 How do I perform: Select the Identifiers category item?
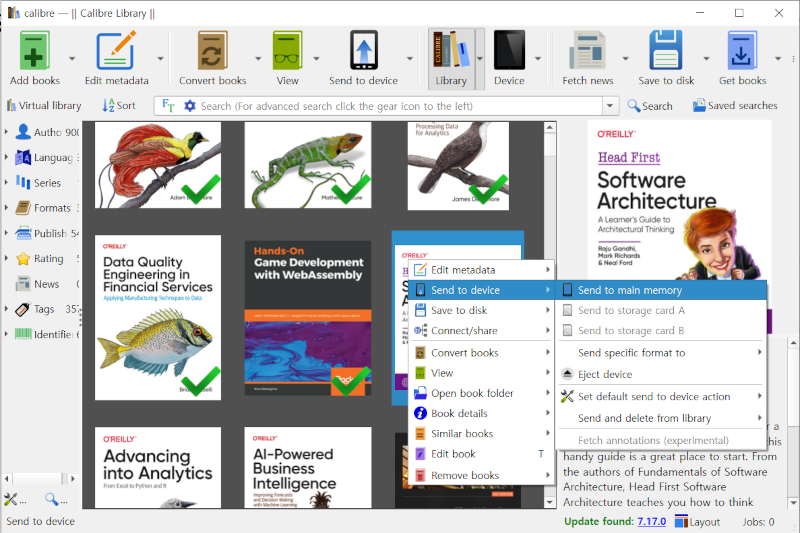click(x=47, y=334)
